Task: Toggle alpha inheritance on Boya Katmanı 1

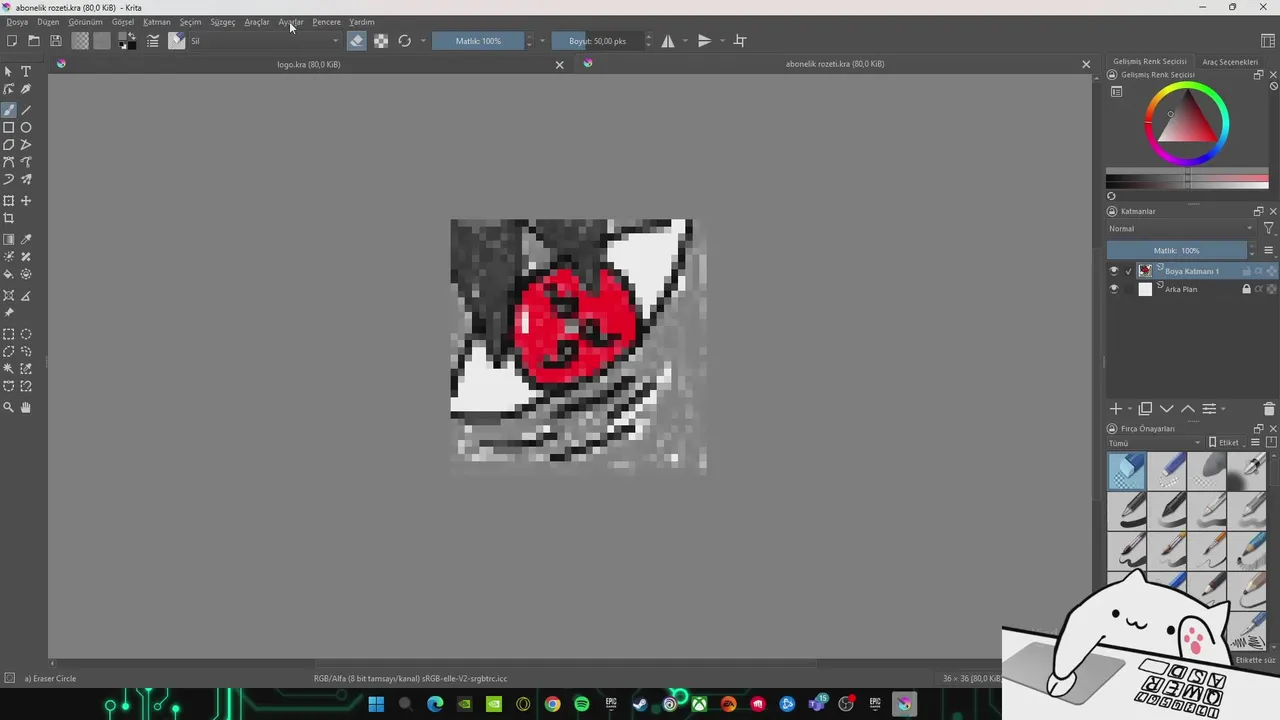Action: point(1258,271)
